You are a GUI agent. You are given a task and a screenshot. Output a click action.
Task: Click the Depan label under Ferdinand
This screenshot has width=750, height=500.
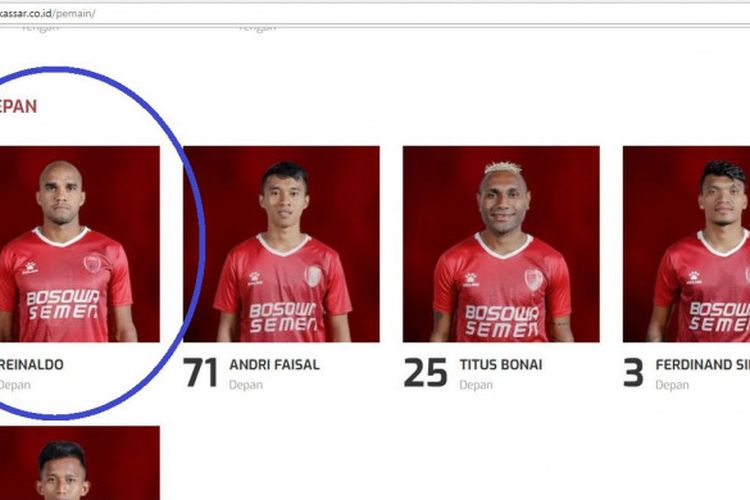(x=672, y=385)
